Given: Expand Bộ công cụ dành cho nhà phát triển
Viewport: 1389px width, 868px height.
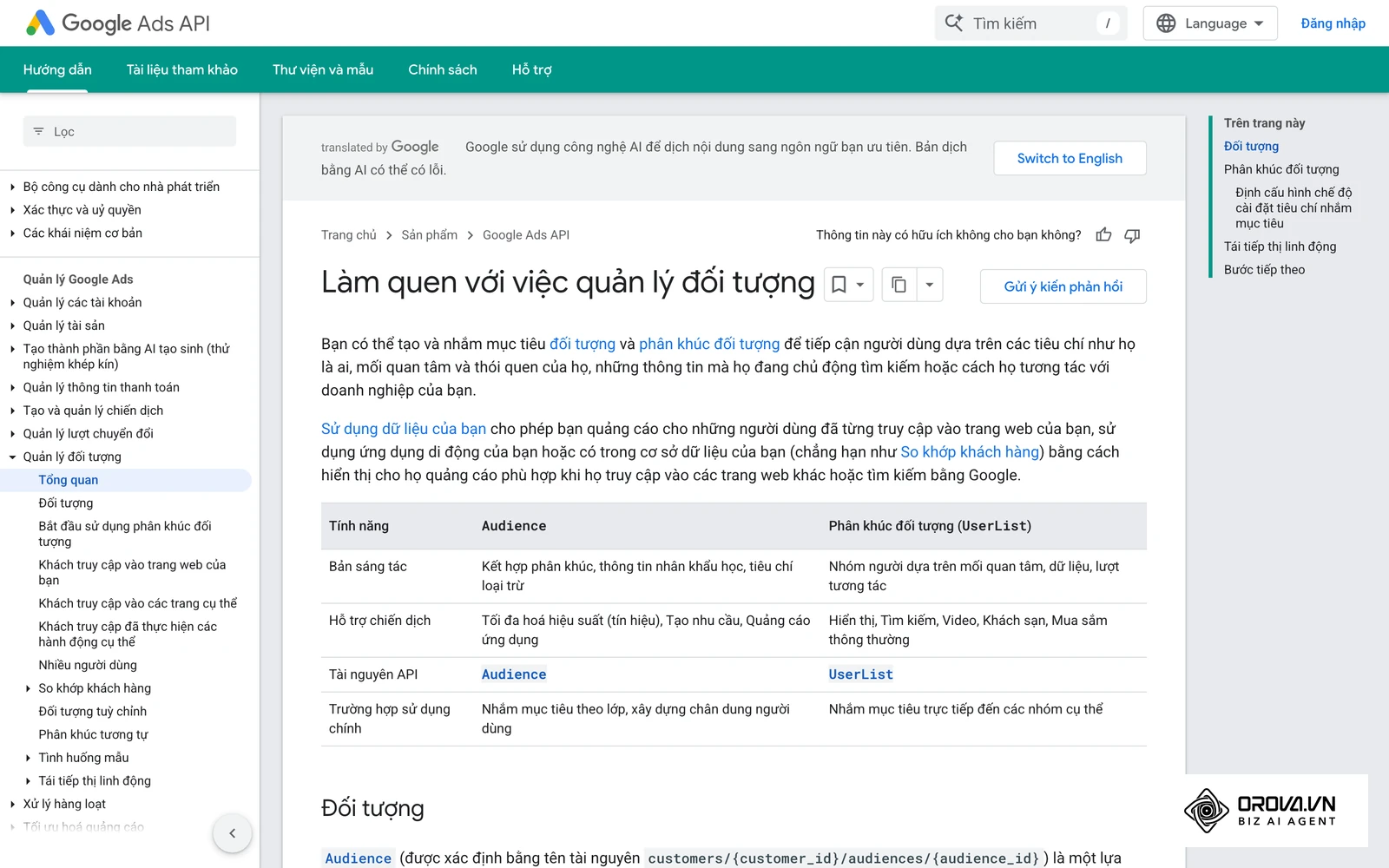Looking at the screenshot, I should tap(12, 187).
